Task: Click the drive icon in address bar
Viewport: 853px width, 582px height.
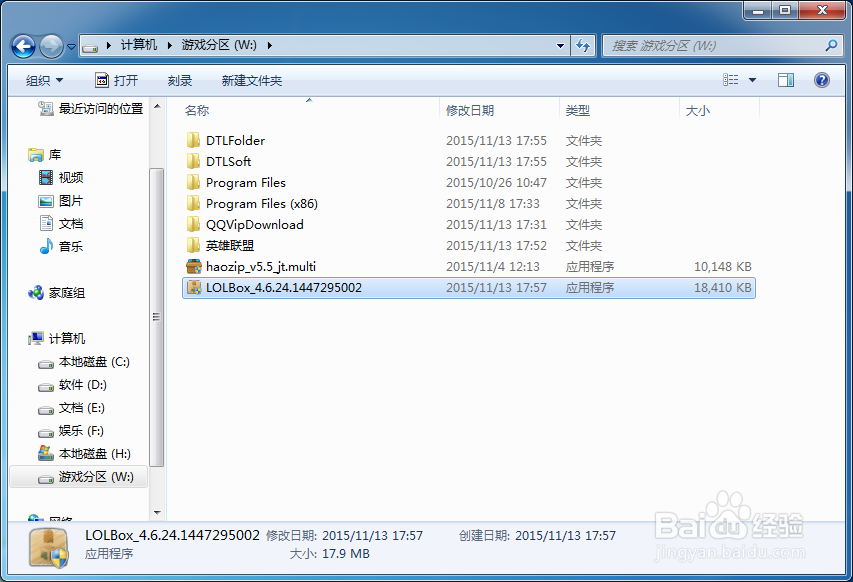Action: (x=90, y=46)
